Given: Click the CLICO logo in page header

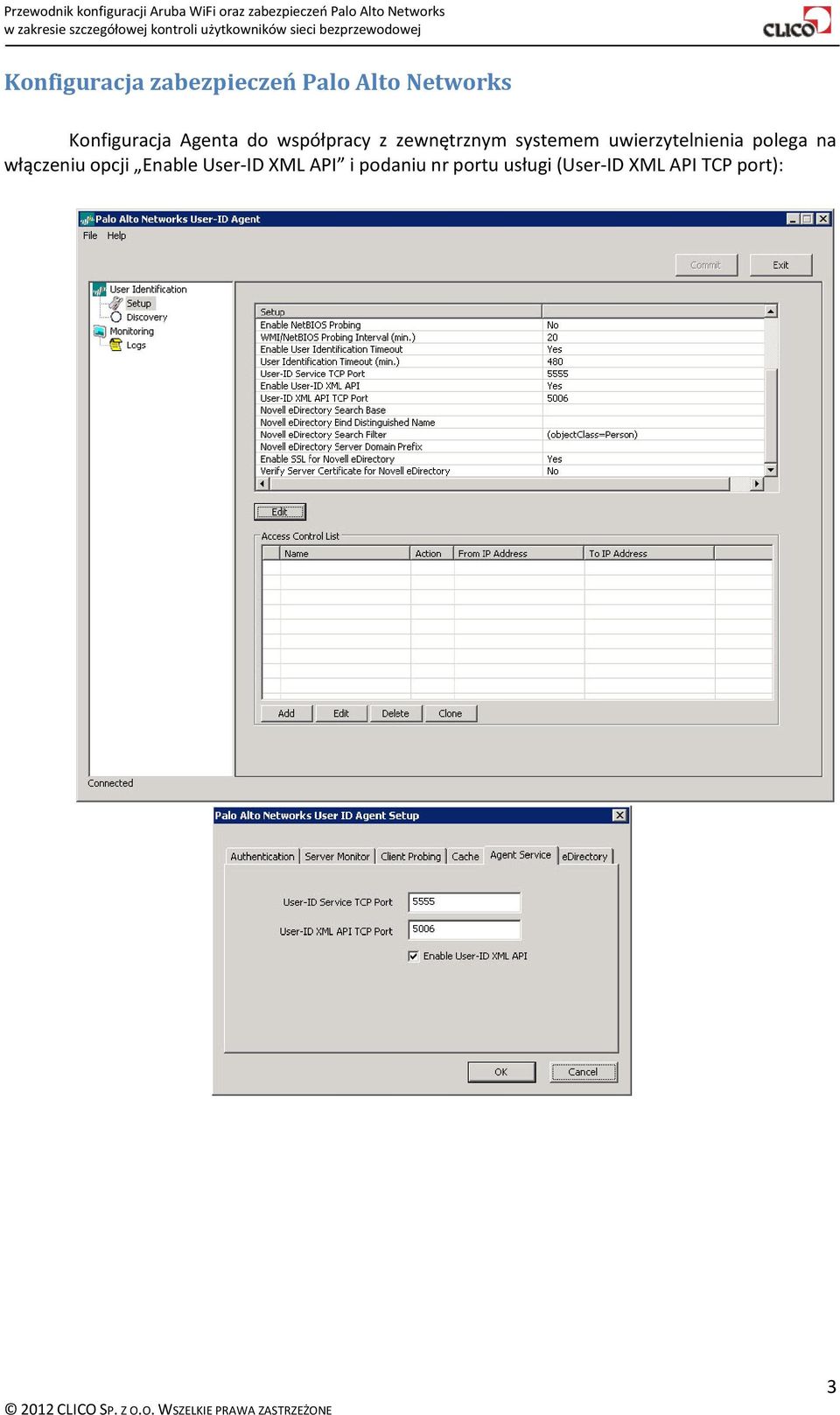Looking at the screenshot, I should pyautogui.click(x=797, y=23).
